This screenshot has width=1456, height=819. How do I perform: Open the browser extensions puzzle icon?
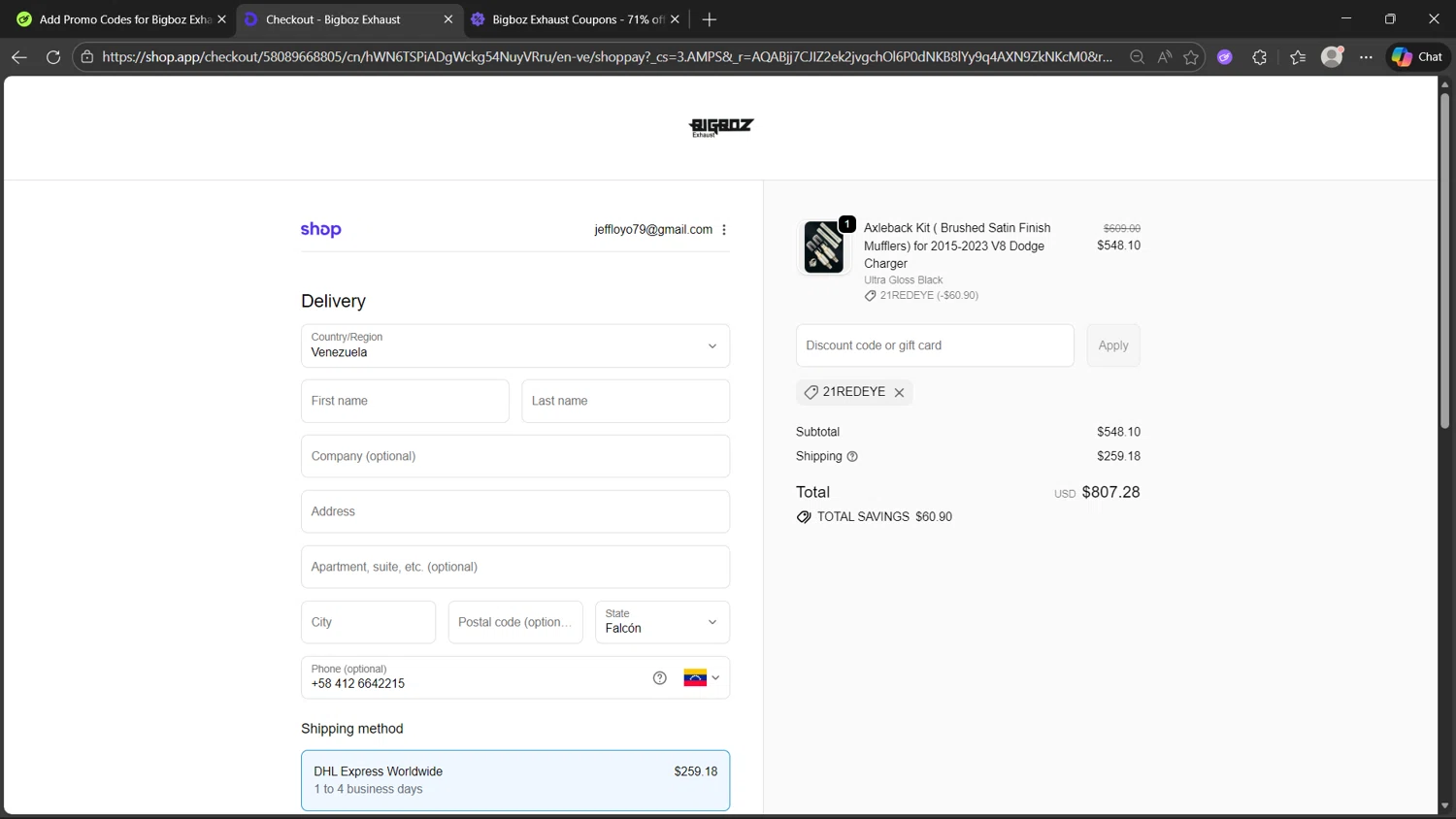coord(1260,57)
